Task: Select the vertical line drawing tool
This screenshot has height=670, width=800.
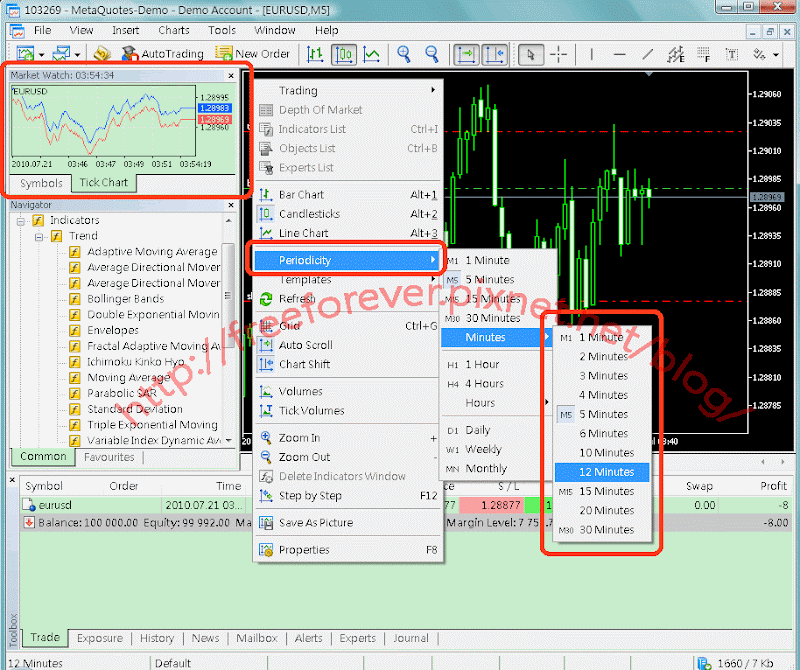Action: click(x=591, y=54)
